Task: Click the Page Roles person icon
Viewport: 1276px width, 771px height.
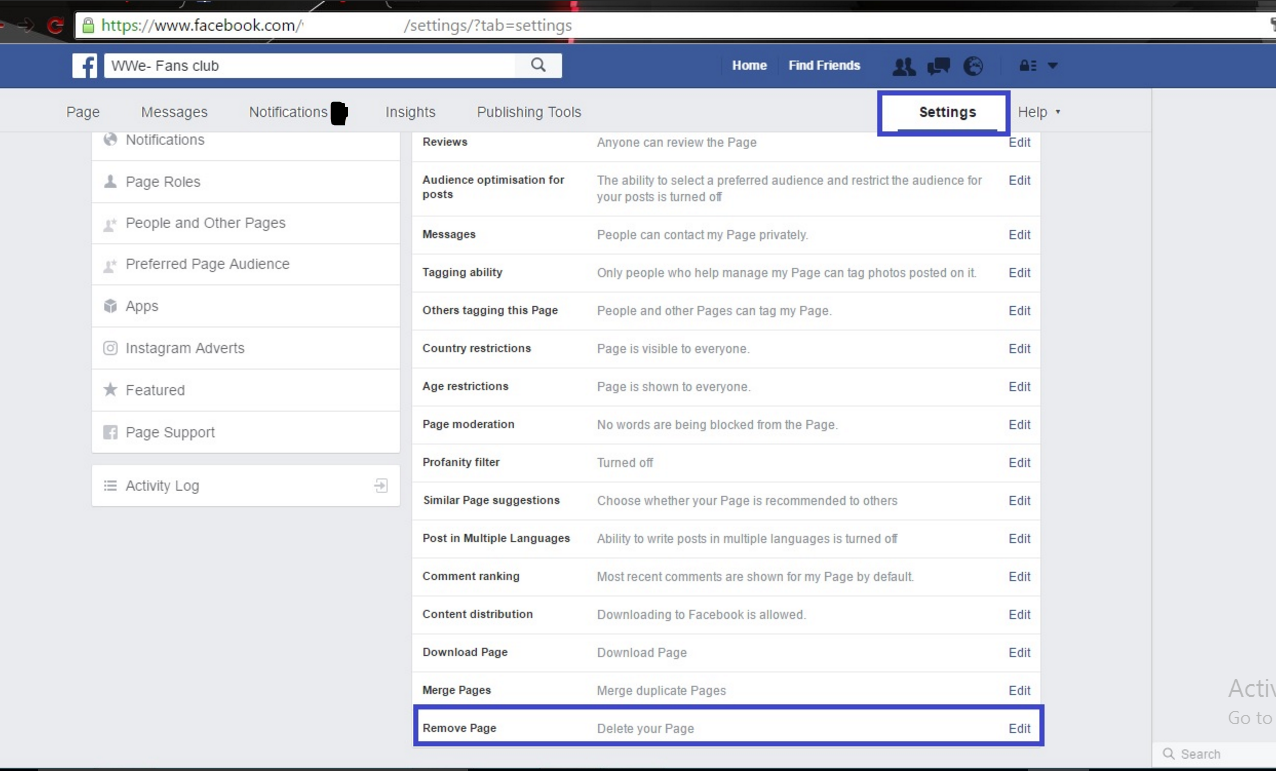Action: 110,182
